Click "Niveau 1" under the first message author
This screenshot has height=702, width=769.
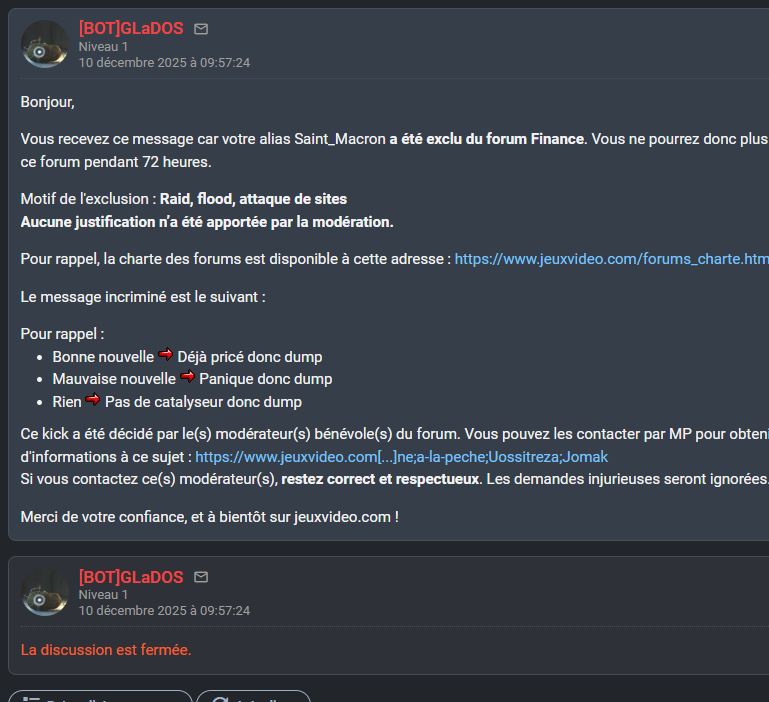point(103,46)
